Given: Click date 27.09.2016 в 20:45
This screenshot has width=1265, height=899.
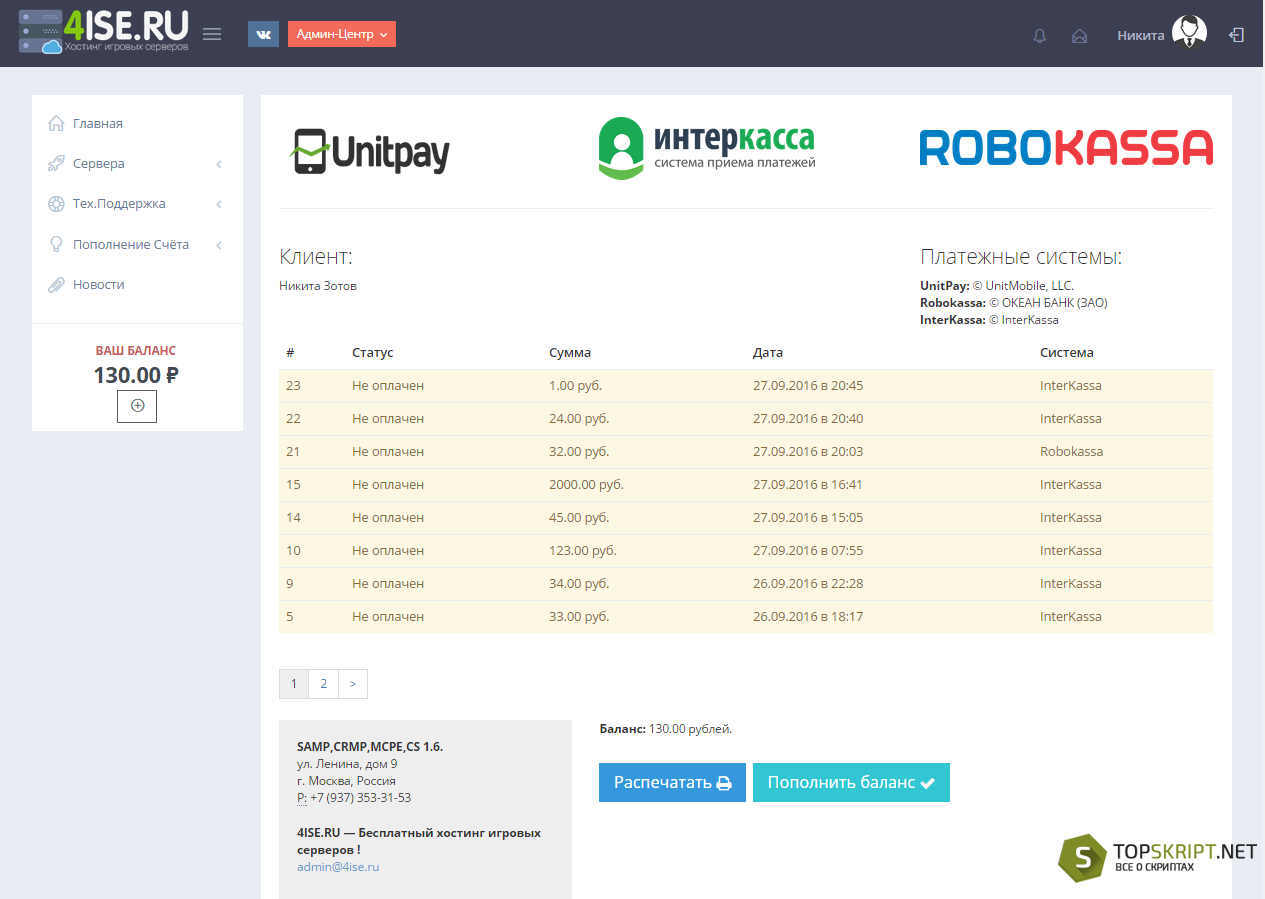Looking at the screenshot, I should coord(808,386).
